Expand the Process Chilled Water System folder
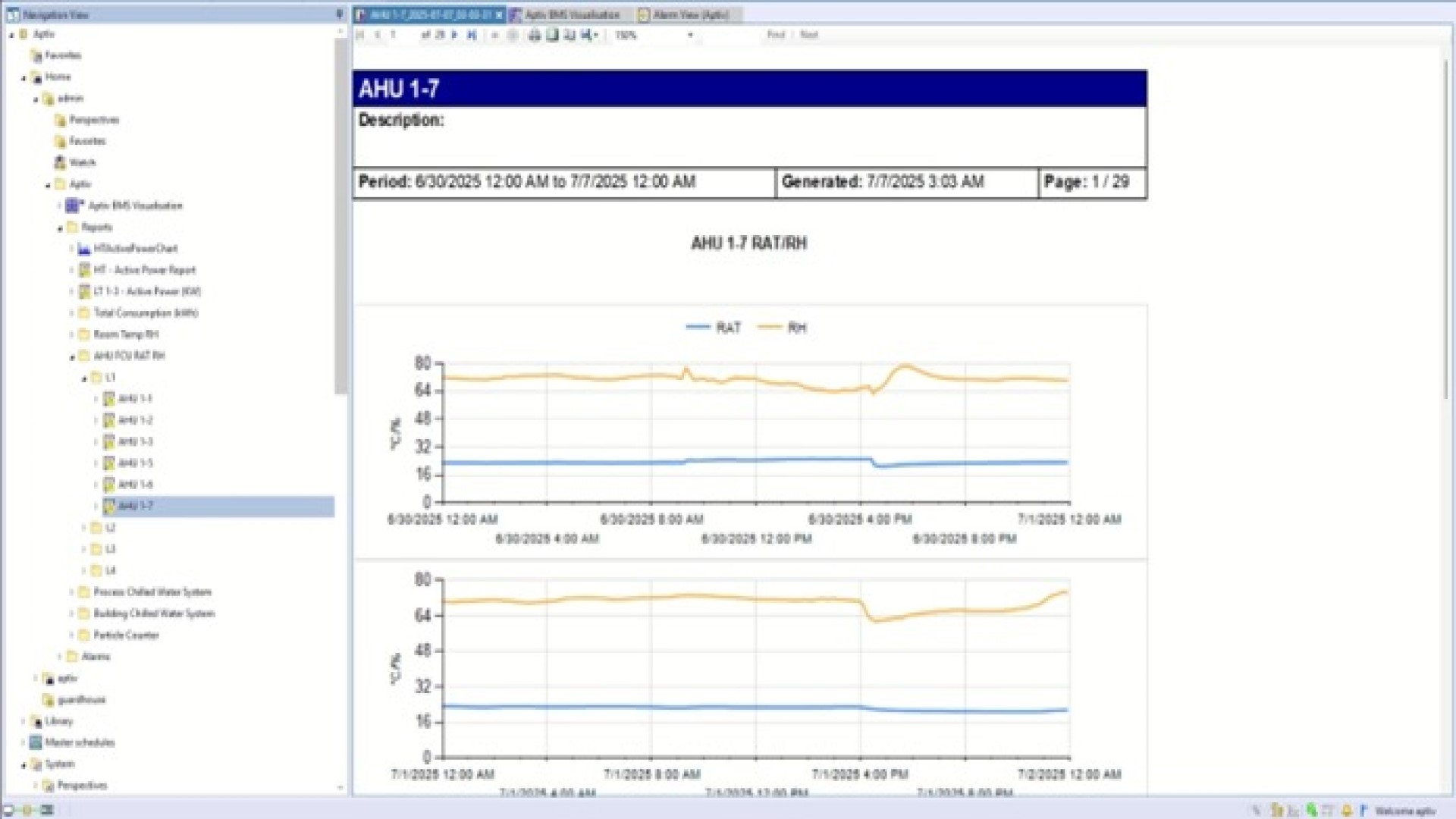 pyautogui.click(x=72, y=592)
